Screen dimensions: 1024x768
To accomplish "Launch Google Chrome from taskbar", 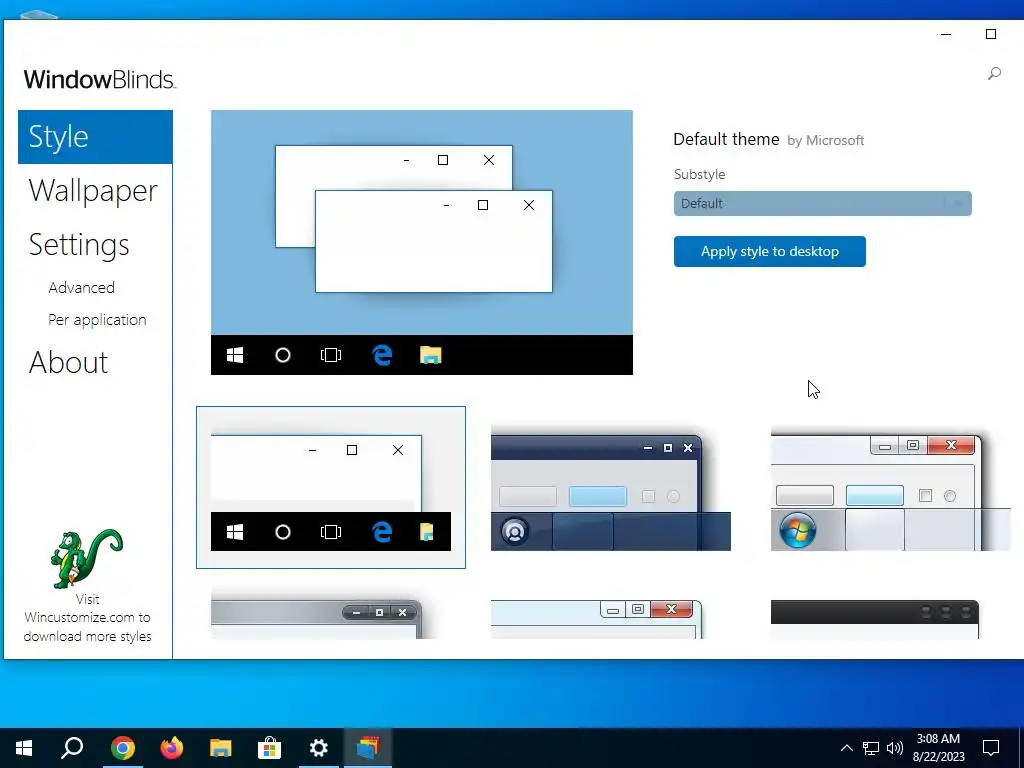I will coord(122,748).
